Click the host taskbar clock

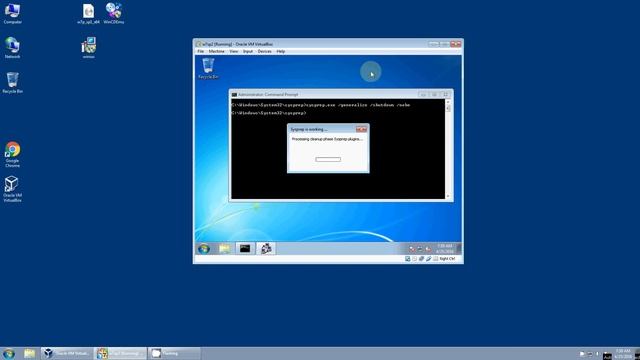(623, 353)
